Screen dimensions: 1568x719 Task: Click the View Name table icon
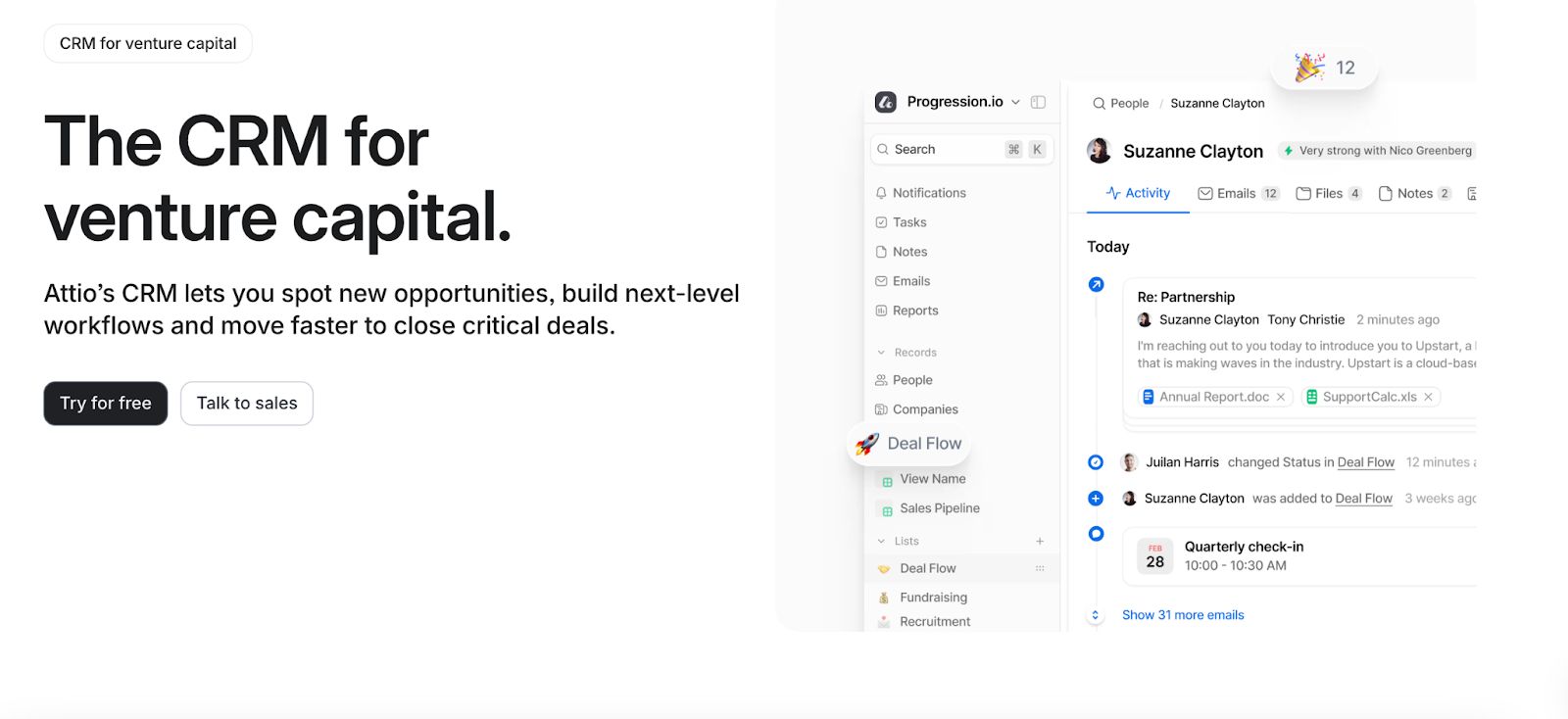887,481
